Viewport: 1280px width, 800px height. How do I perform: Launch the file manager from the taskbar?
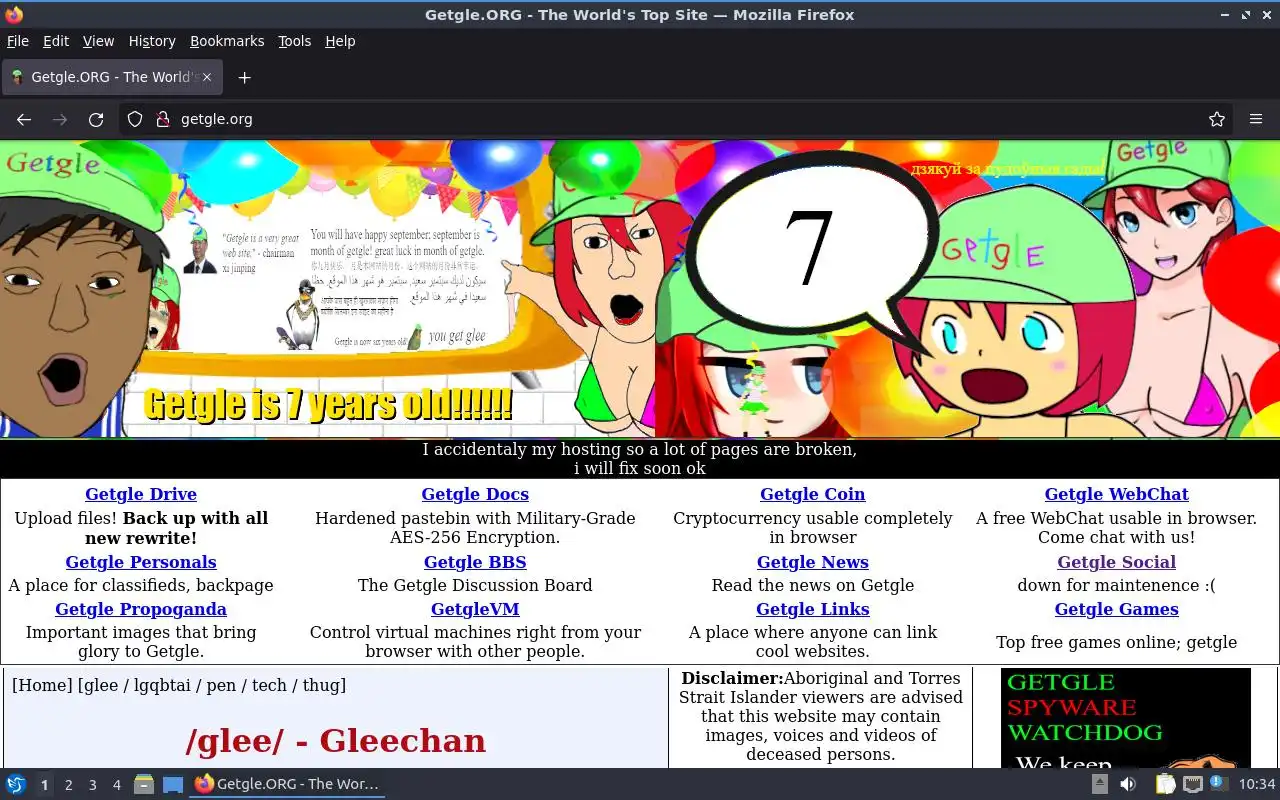pyautogui.click(x=144, y=785)
